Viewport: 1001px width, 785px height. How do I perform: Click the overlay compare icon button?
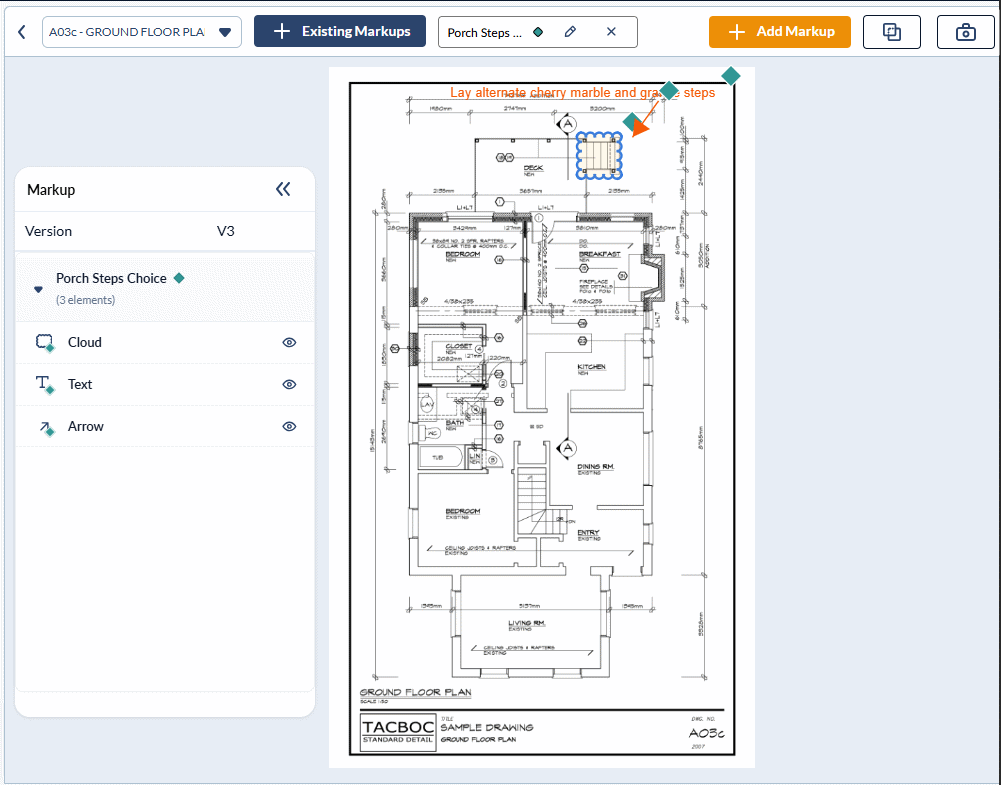tap(892, 32)
